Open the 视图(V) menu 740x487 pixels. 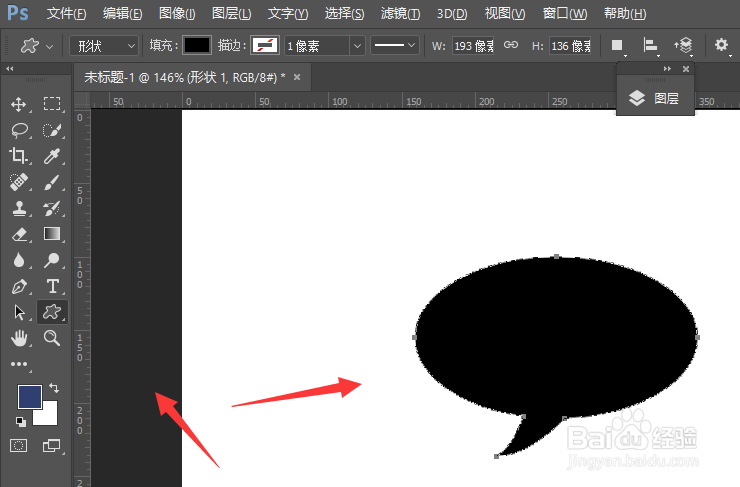[x=505, y=14]
